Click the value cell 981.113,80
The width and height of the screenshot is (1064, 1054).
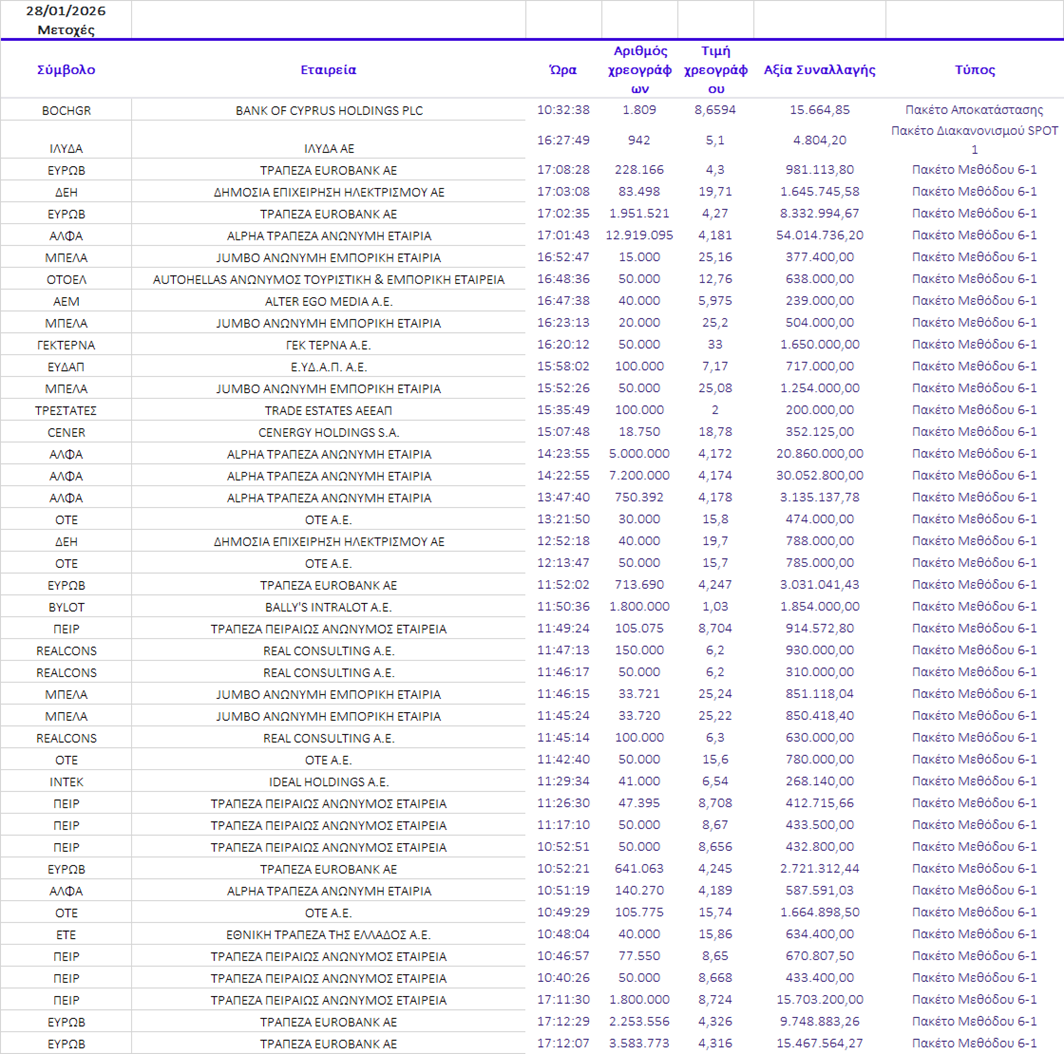[820, 170]
